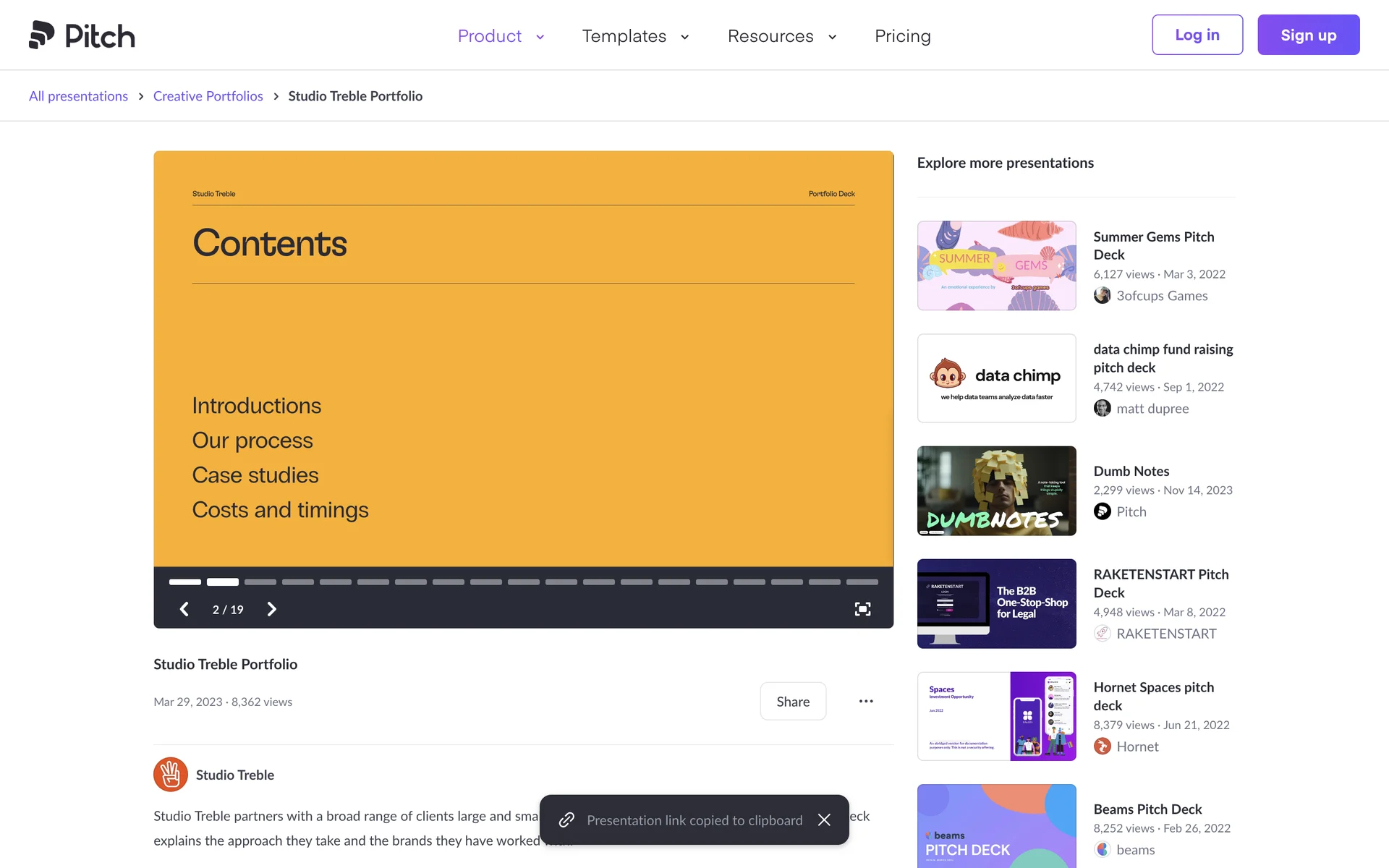Click the 3ofcups Games author avatar
The width and height of the screenshot is (1389, 868).
click(x=1102, y=295)
